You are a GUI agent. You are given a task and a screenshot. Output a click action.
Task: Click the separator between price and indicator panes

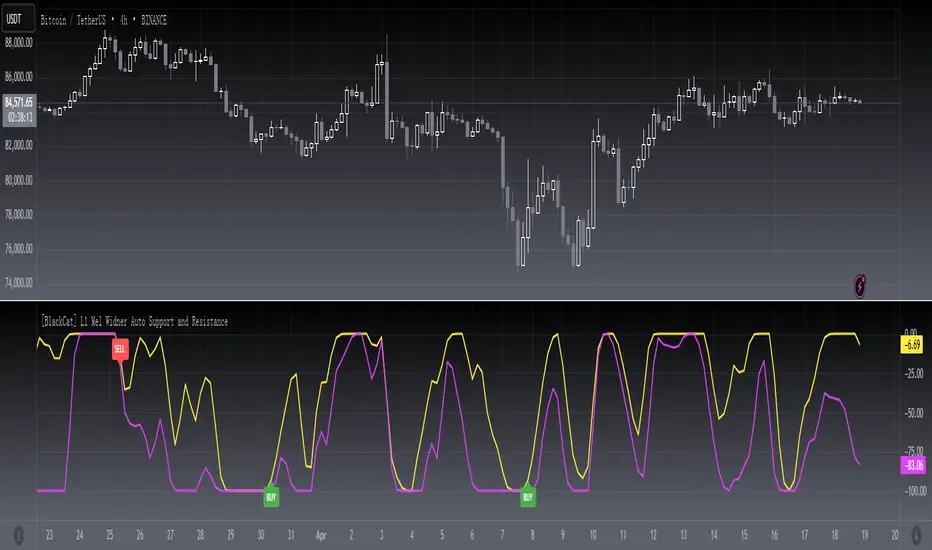[466, 301]
